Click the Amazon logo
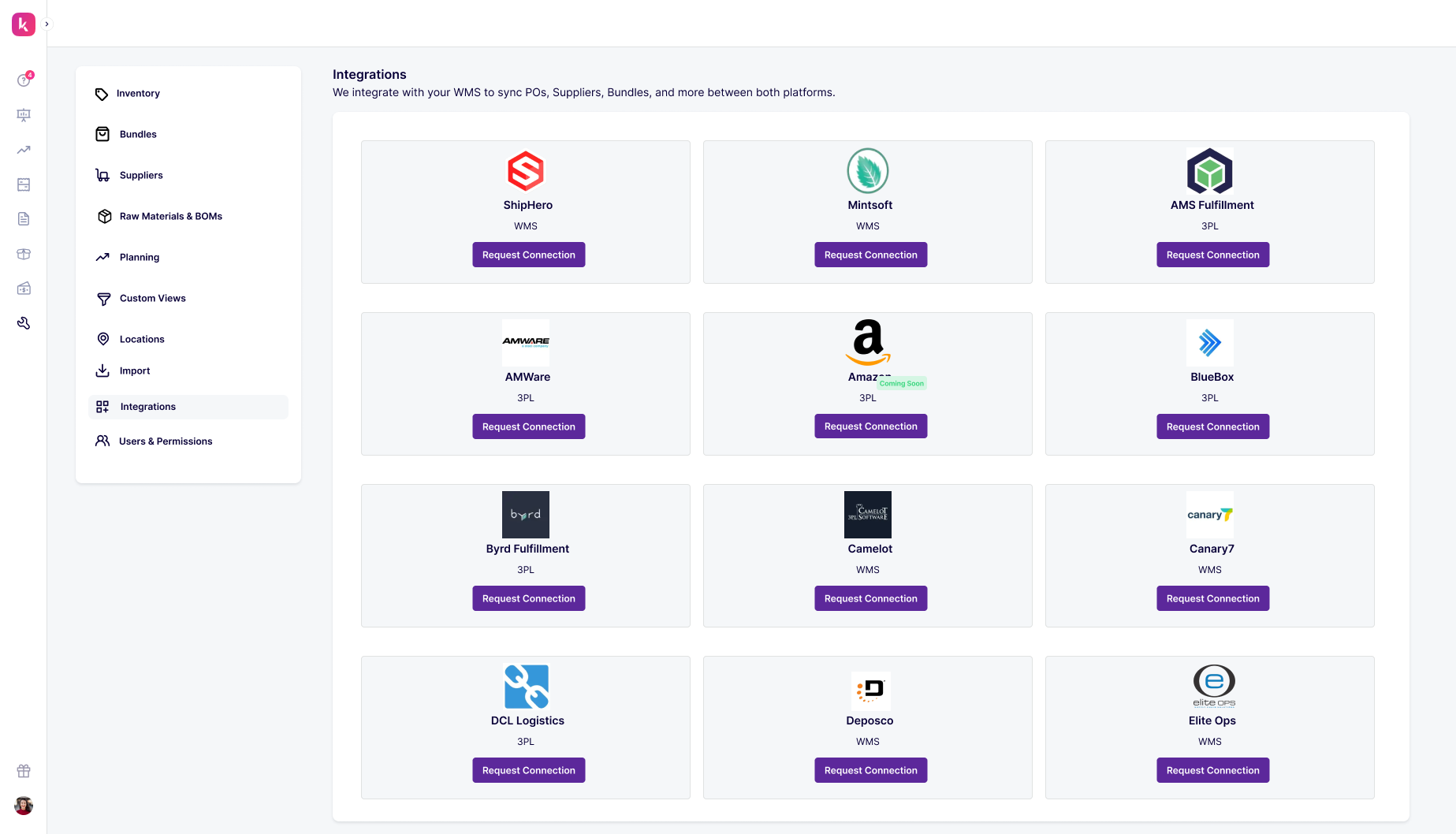 (x=868, y=342)
